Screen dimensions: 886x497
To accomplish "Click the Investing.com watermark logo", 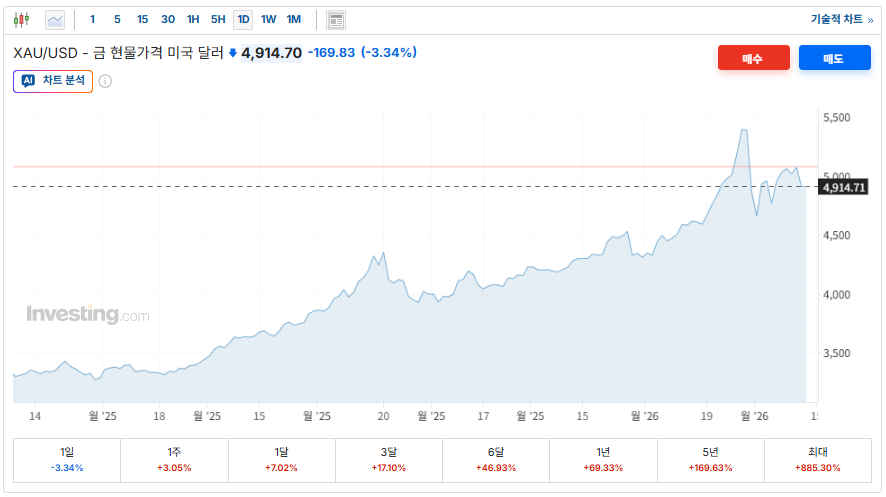I will (x=88, y=315).
